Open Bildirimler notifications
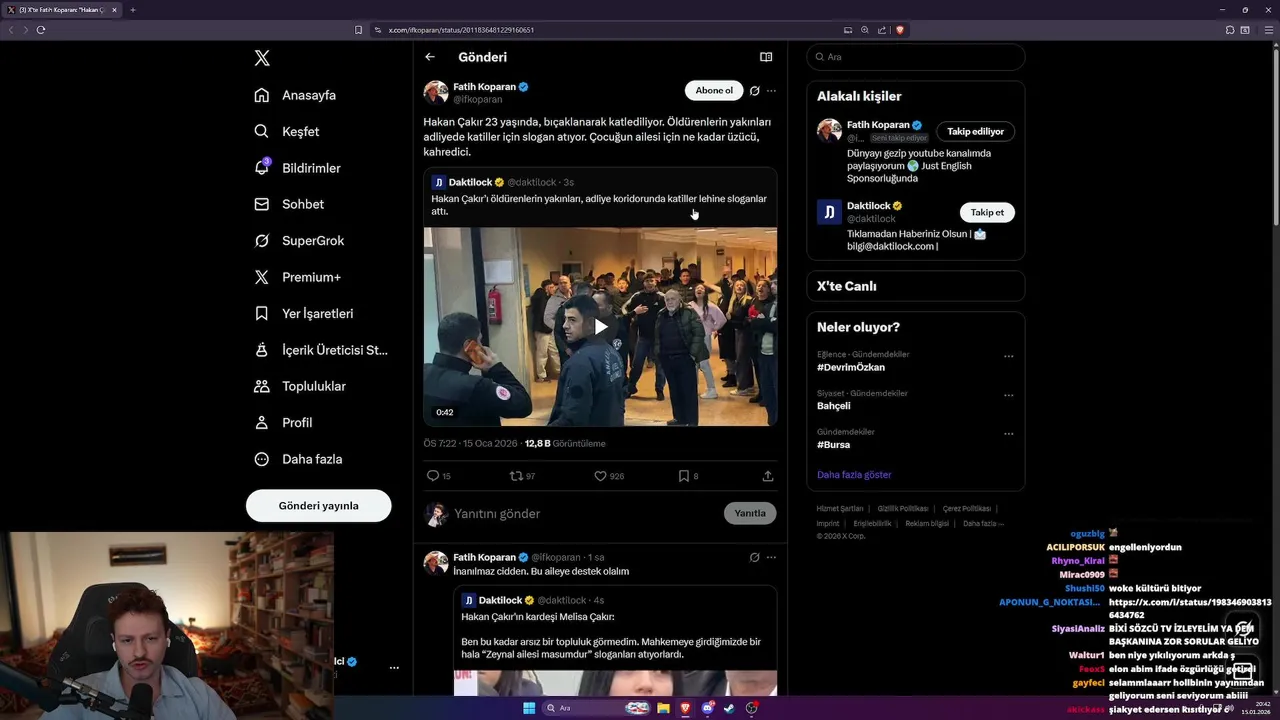This screenshot has width=1280, height=720. 297,168
